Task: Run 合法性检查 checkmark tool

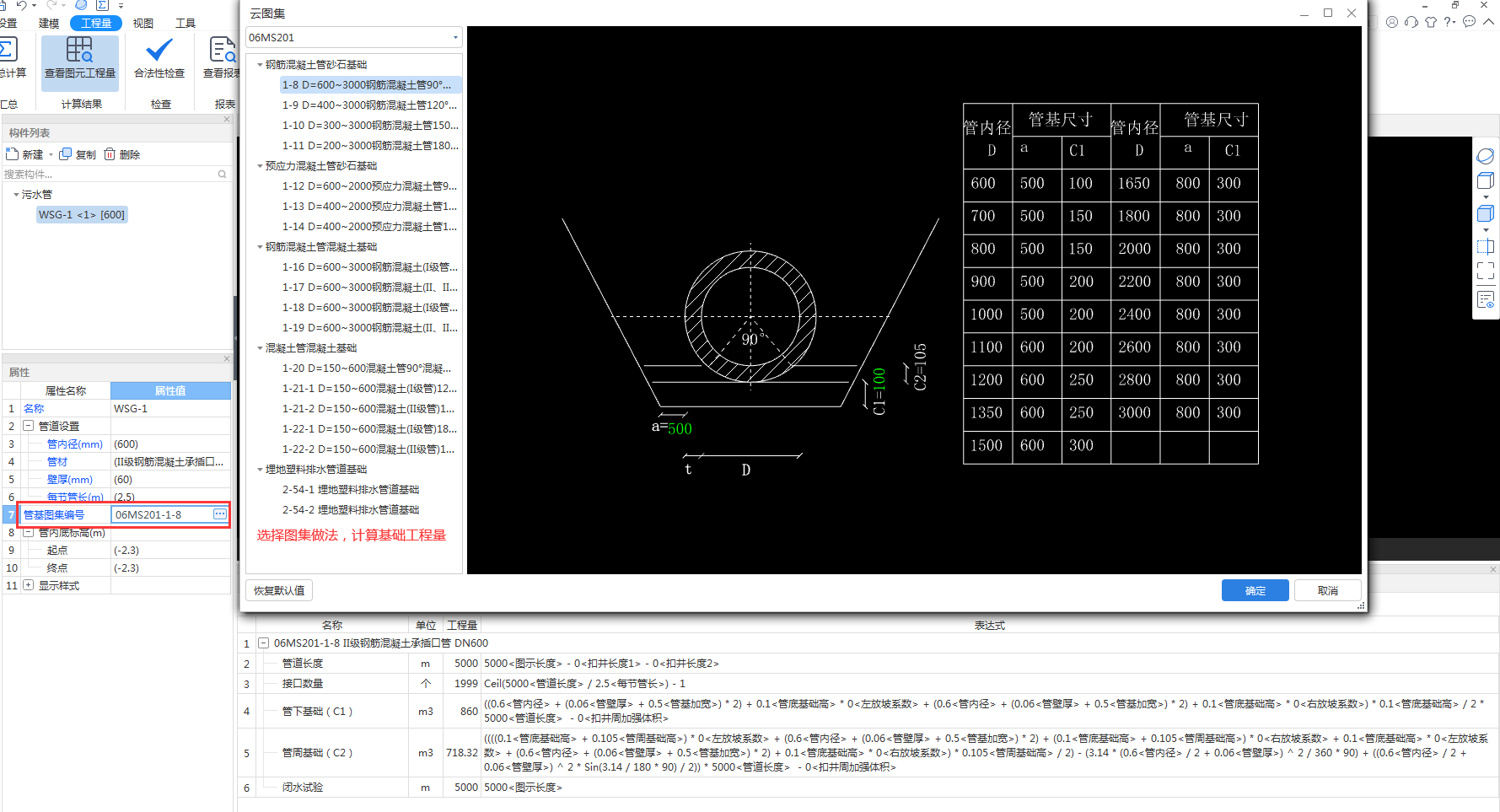Action: (159, 57)
